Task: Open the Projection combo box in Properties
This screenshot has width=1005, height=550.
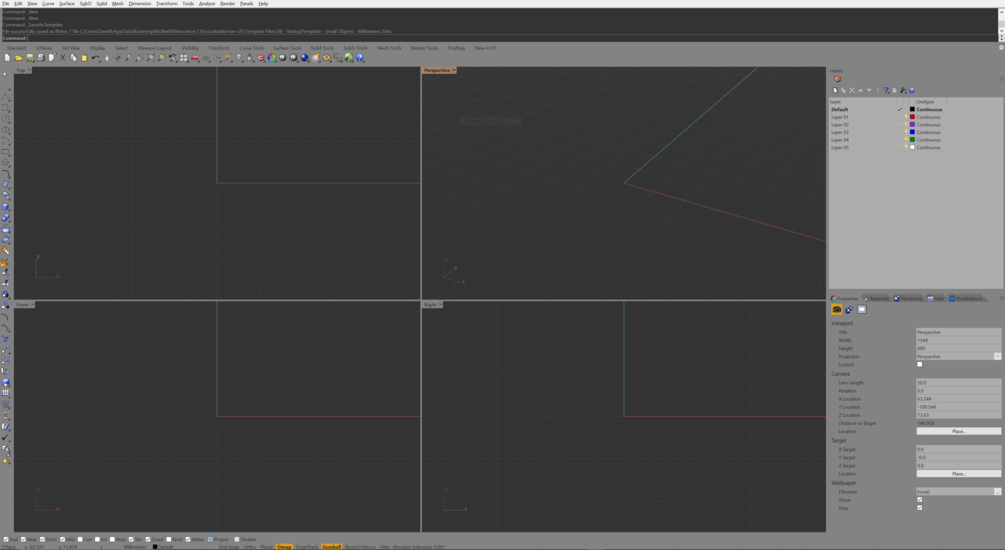Action: pos(958,356)
